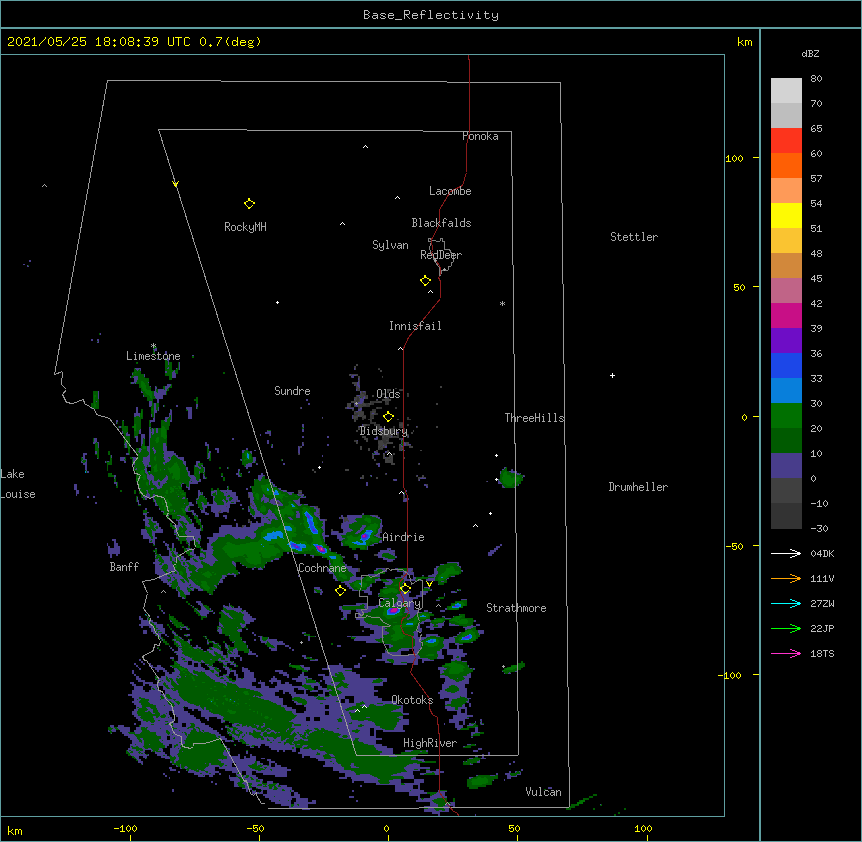862x842 pixels.
Task: Click the yellow diamond marker above RockyMH
Action: click(249, 203)
